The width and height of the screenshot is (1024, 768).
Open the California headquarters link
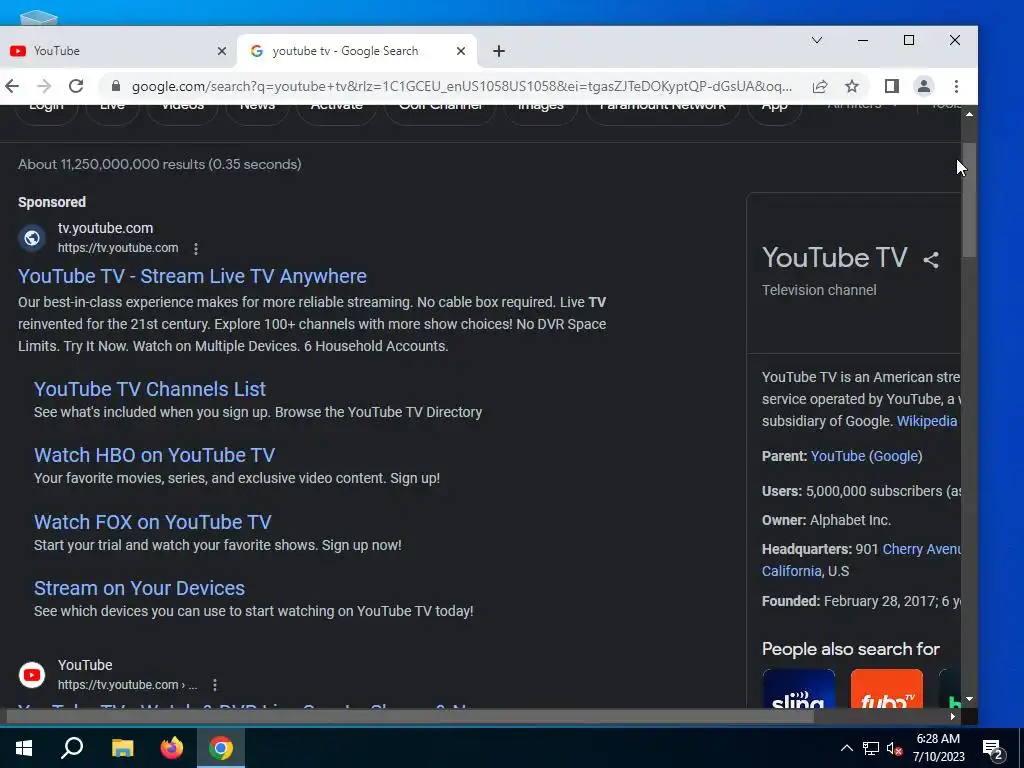click(792, 571)
